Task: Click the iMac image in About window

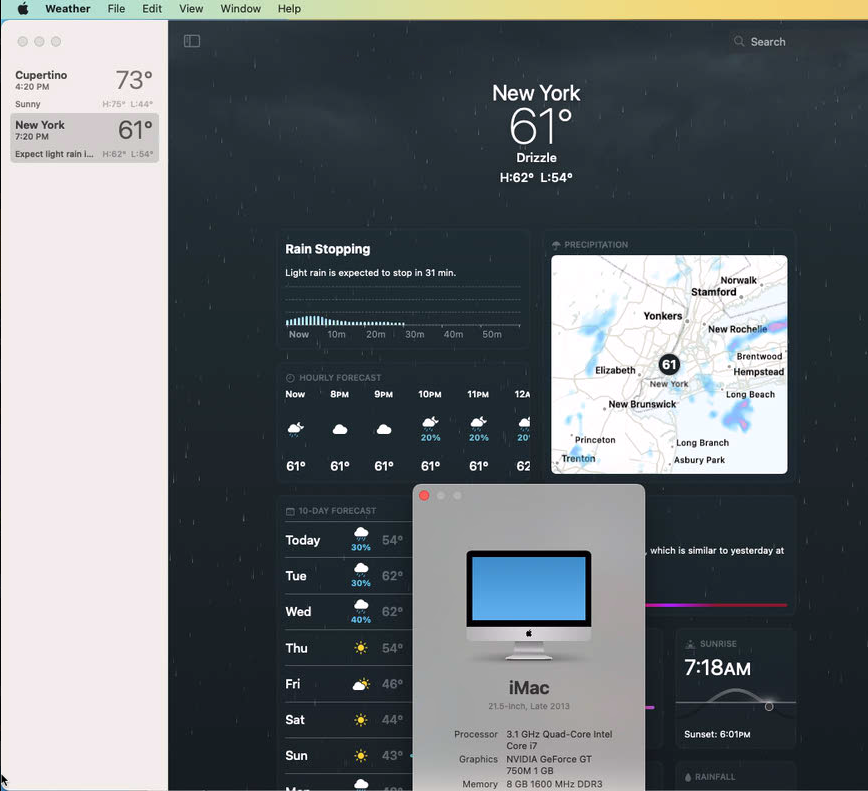Action: [529, 604]
